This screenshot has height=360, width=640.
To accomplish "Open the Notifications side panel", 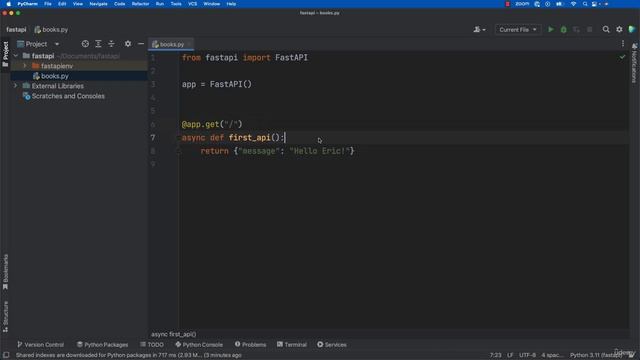I will [634, 62].
